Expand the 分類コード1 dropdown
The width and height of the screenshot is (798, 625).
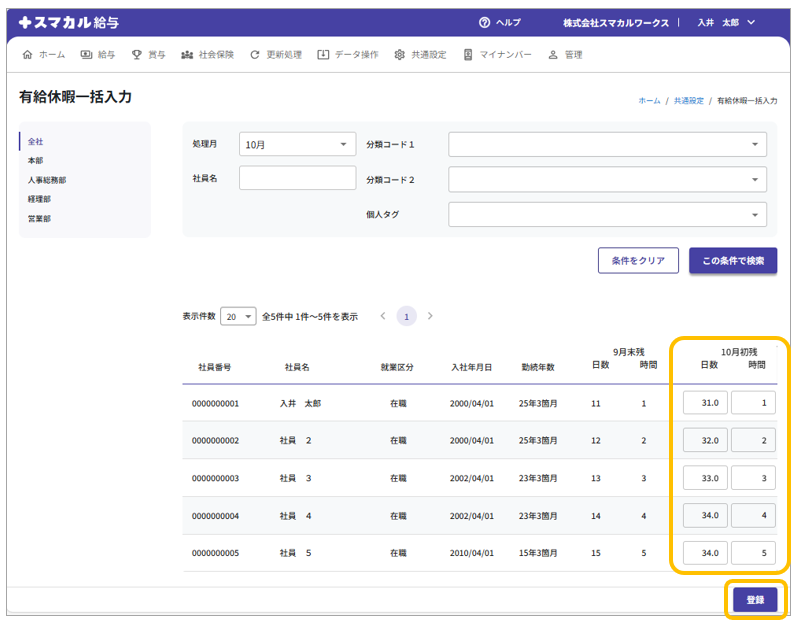pos(607,144)
